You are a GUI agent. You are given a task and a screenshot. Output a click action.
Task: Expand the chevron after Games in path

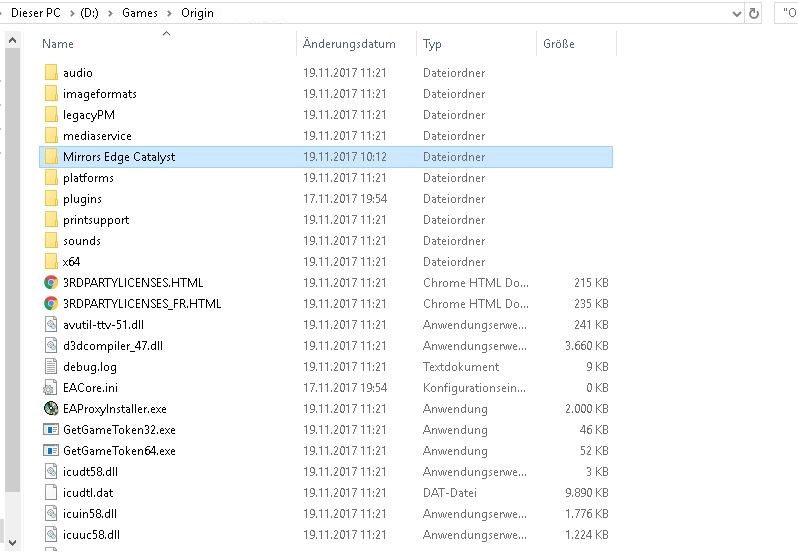[169, 13]
